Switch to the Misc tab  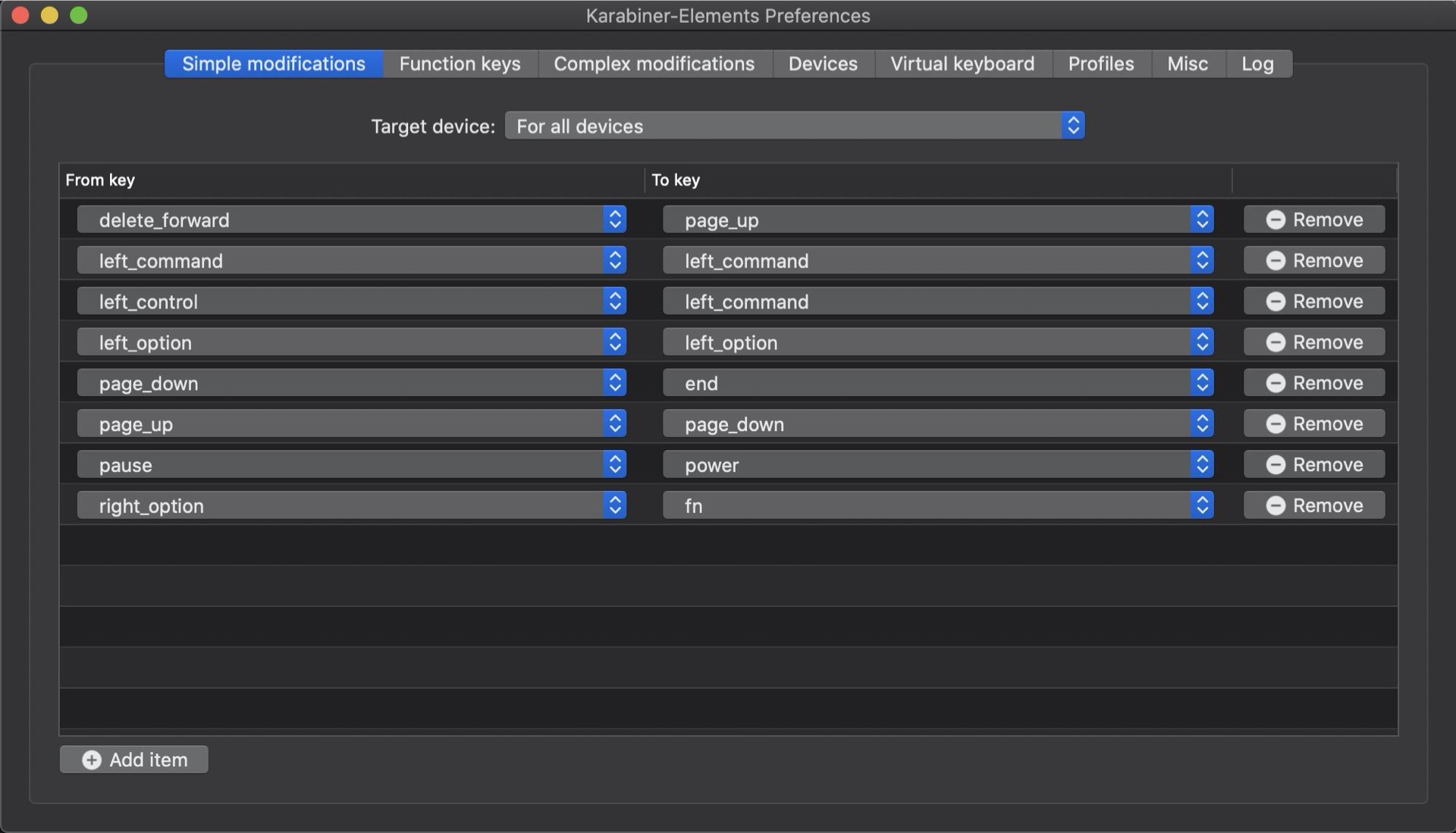(1188, 64)
